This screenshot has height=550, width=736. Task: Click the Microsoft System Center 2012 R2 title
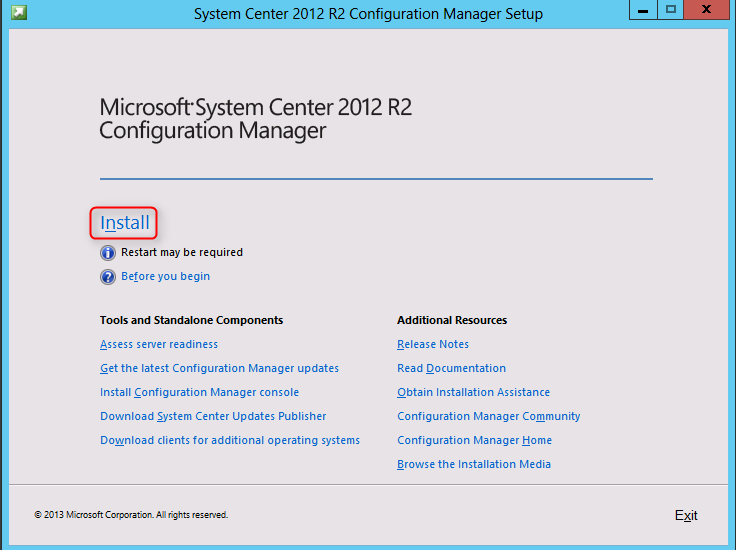coord(256,119)
